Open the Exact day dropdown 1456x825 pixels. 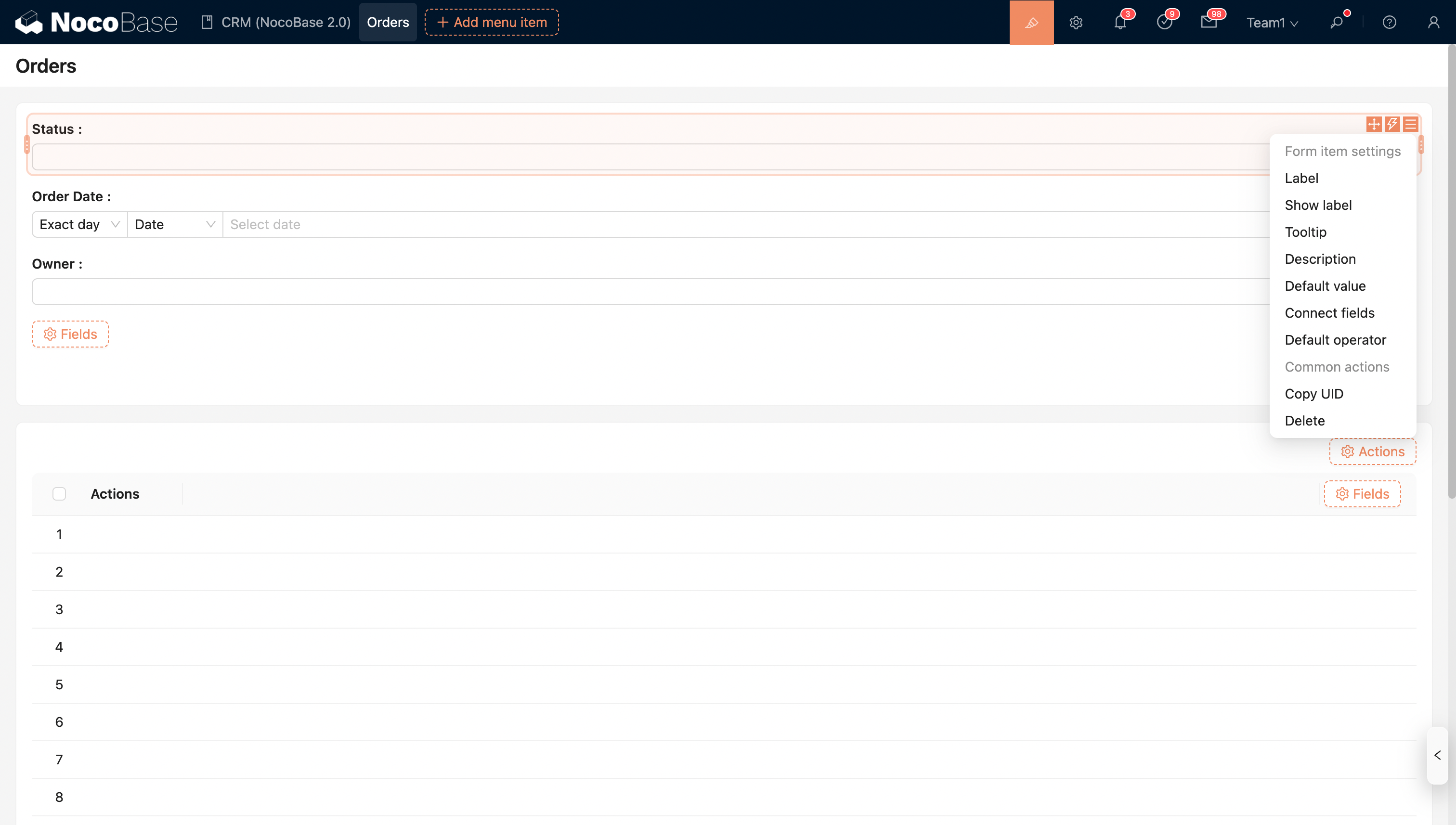(x=79, y=224)
